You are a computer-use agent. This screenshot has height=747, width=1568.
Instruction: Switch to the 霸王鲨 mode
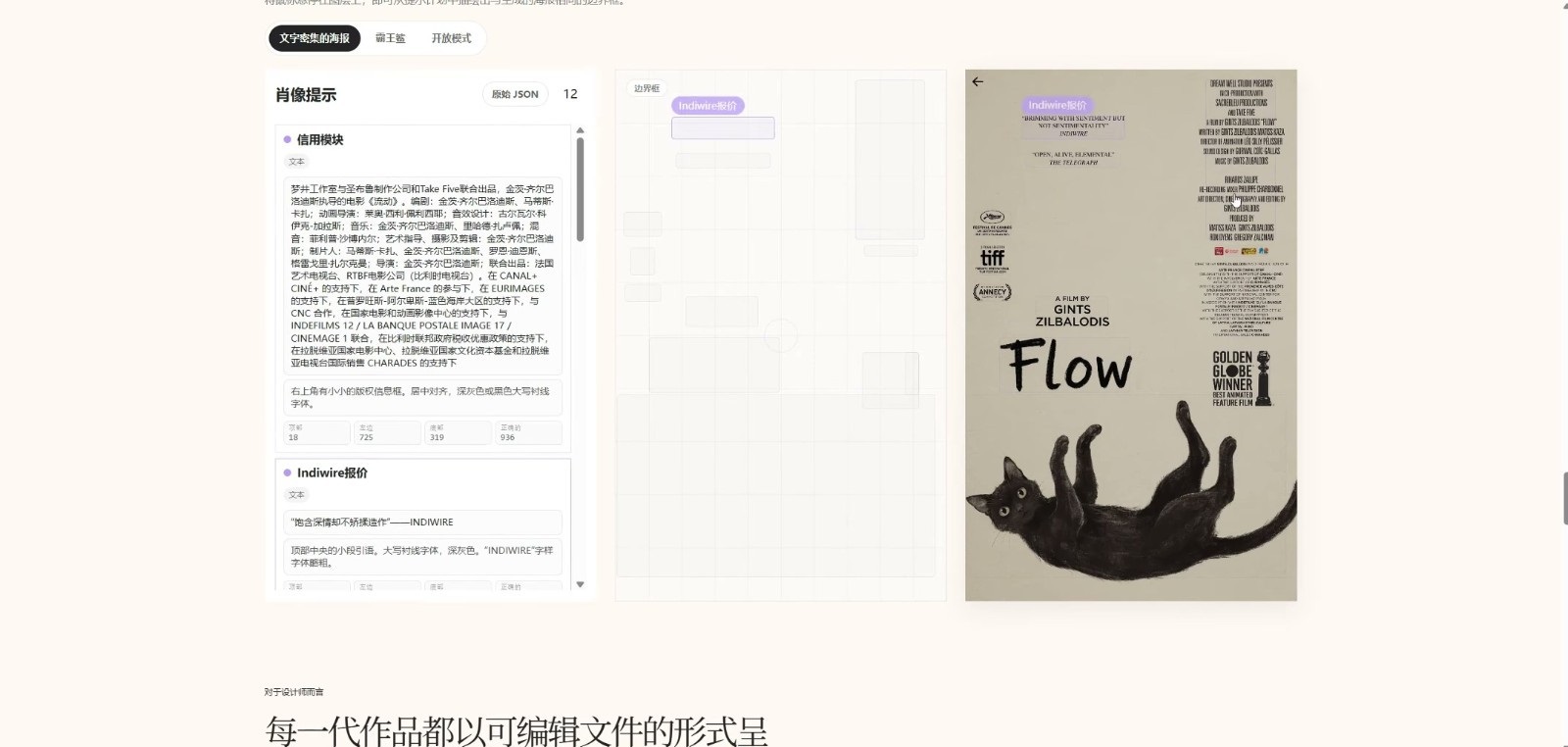390,38
